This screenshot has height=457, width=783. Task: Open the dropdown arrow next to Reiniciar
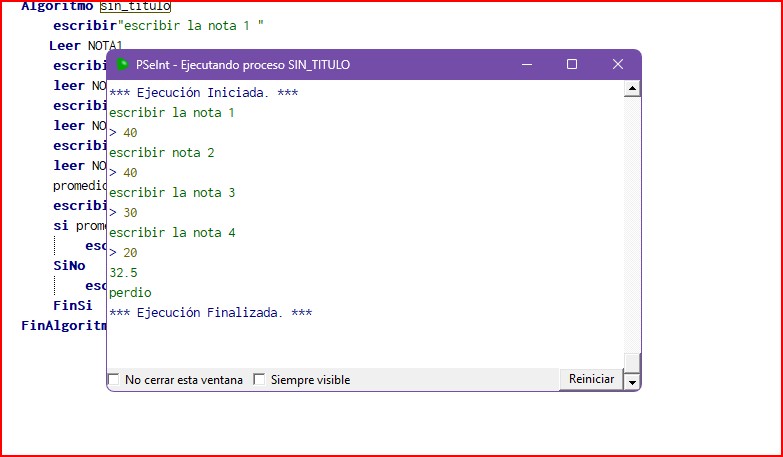pyautogui.click(x=631, y=381)
